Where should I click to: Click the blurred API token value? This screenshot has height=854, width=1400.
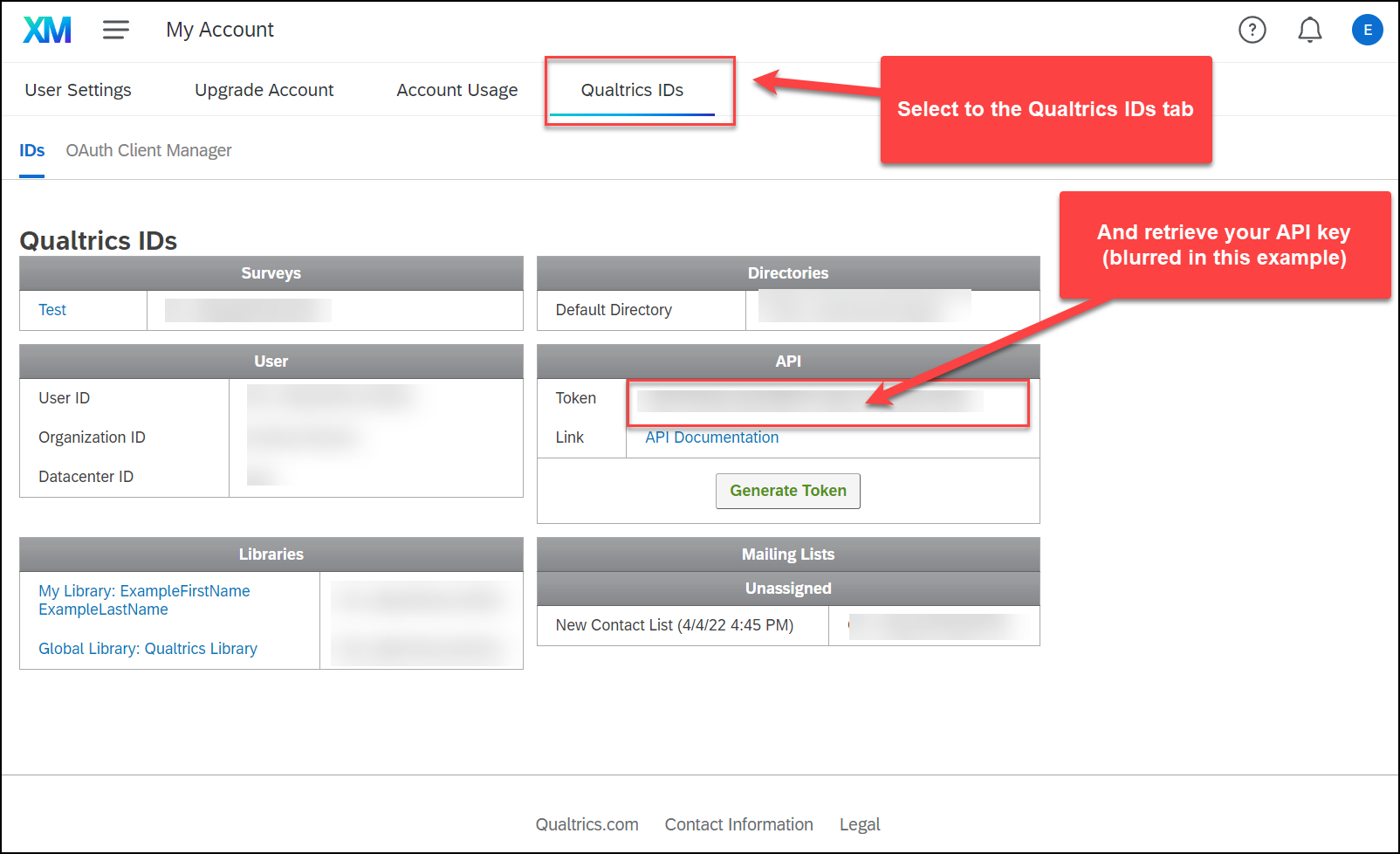click(809, 401)
